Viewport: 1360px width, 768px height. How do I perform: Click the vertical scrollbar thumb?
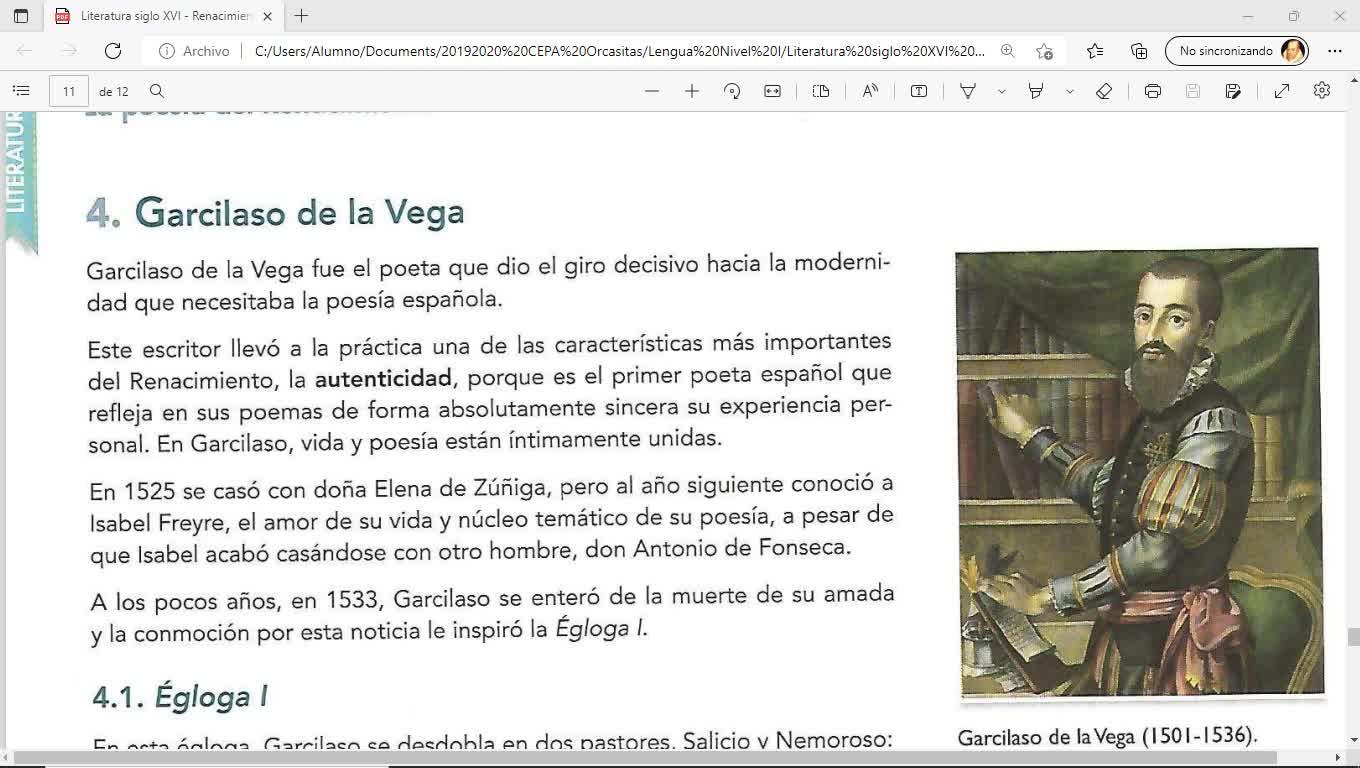click(x=1353, y=637)
